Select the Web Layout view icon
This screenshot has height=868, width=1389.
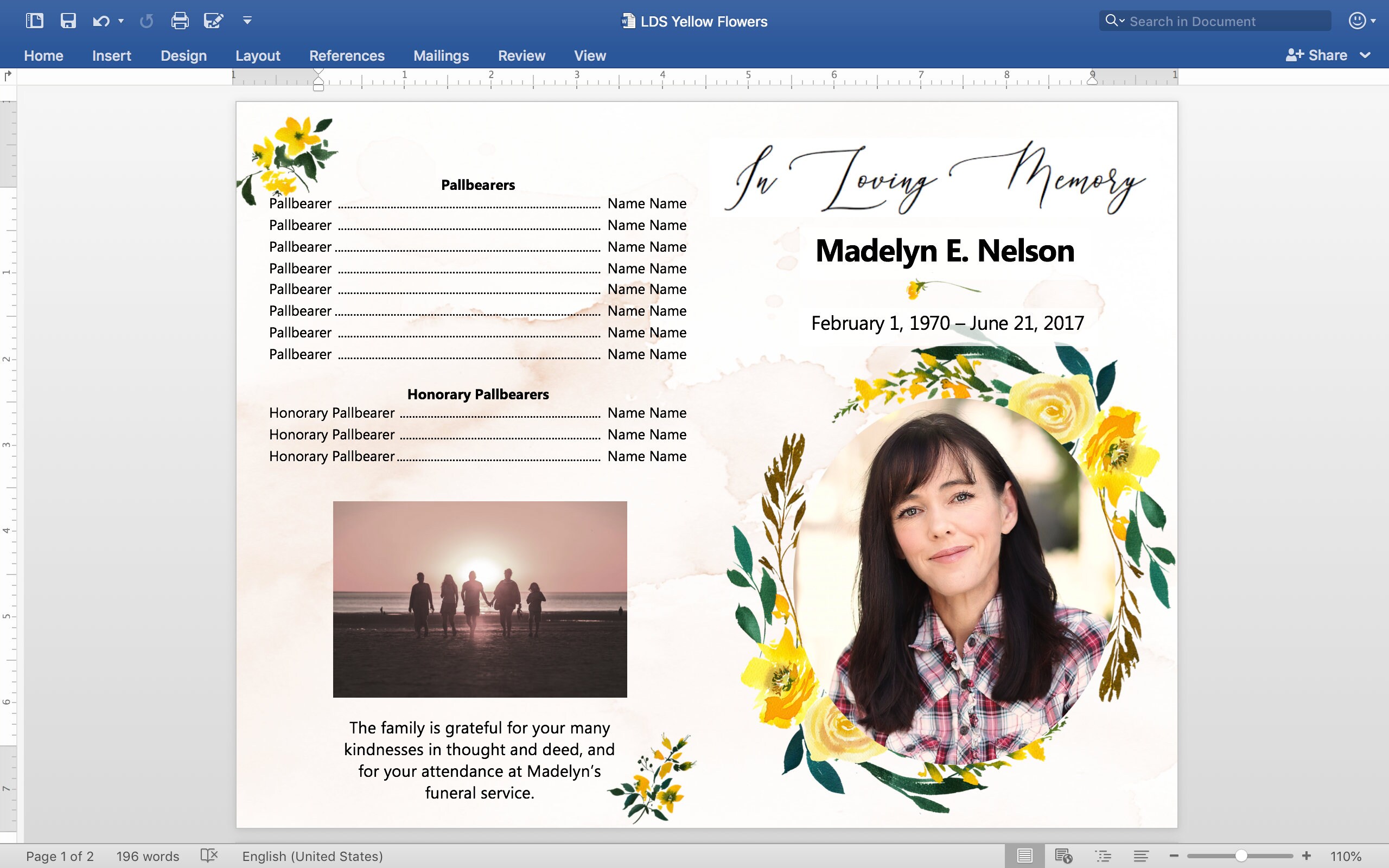tap(1063, 856)
